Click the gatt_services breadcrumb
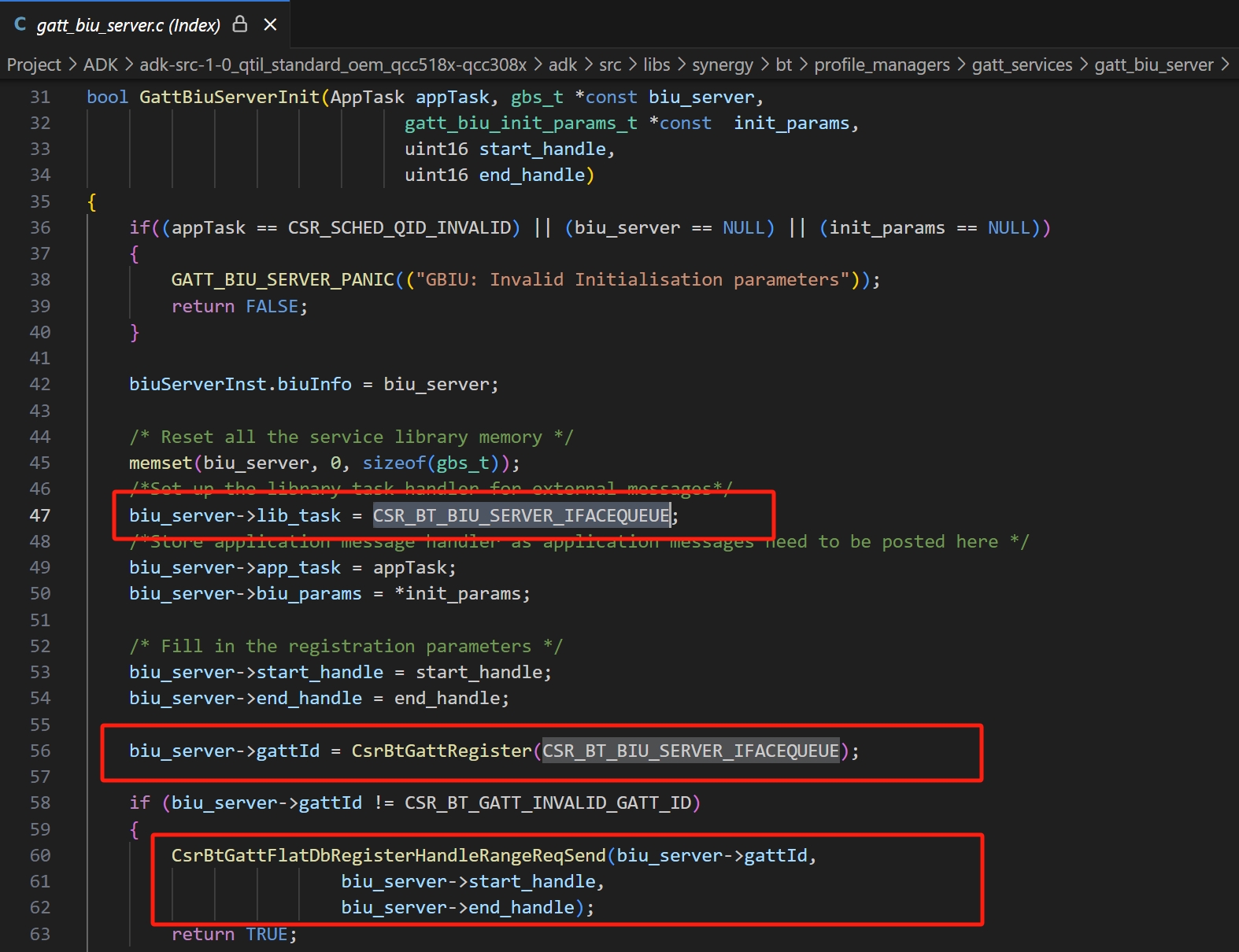1239x952 pixels. (x=1022, y=65)
